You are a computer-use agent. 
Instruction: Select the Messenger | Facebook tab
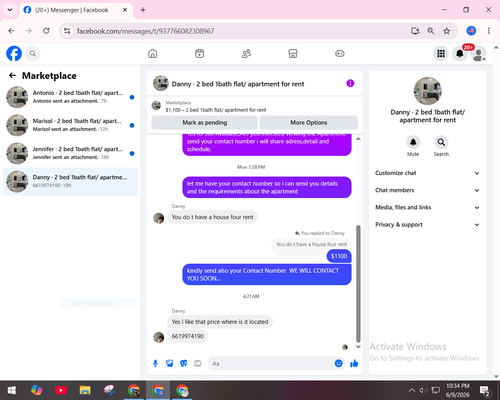(76, 10)
